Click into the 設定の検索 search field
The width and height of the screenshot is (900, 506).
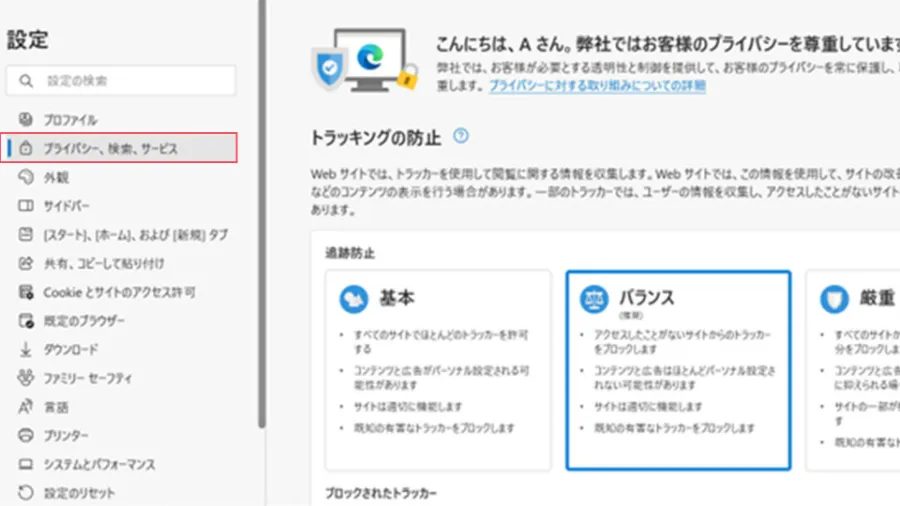121,81
